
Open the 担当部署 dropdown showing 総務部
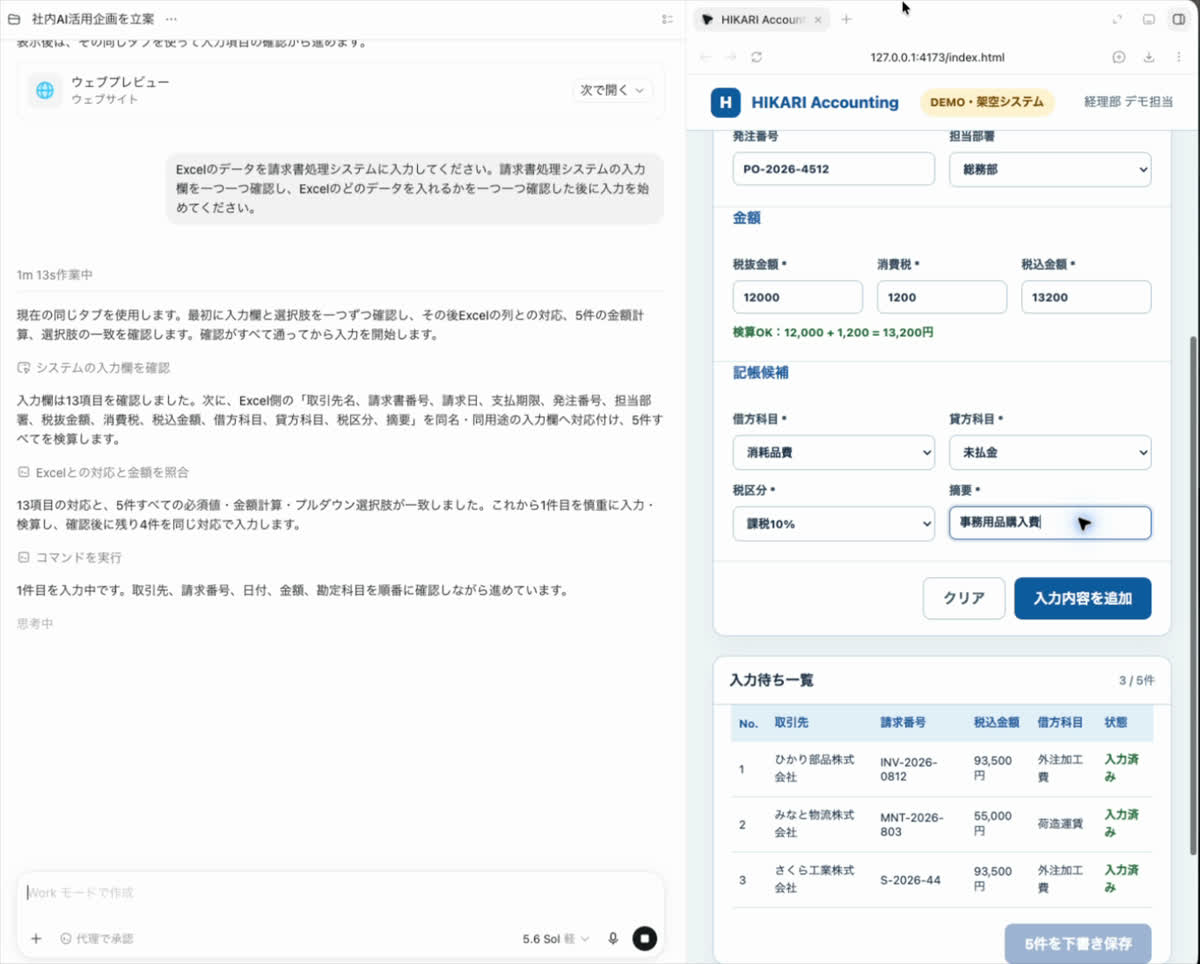point(1050,169)
